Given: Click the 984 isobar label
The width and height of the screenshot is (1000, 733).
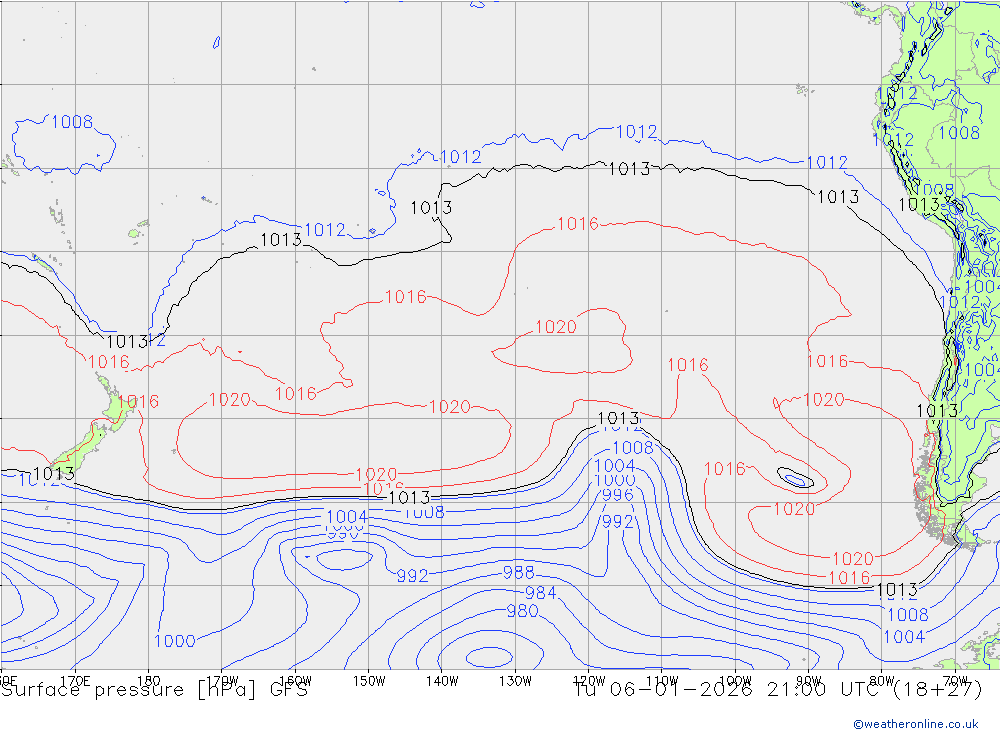Looking at the screenshot, I should pos(541,593).
